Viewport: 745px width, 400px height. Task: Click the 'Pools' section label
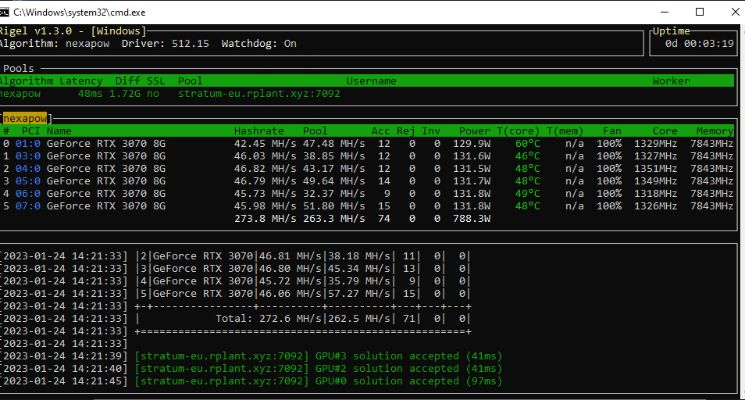(x=19, y=68)
